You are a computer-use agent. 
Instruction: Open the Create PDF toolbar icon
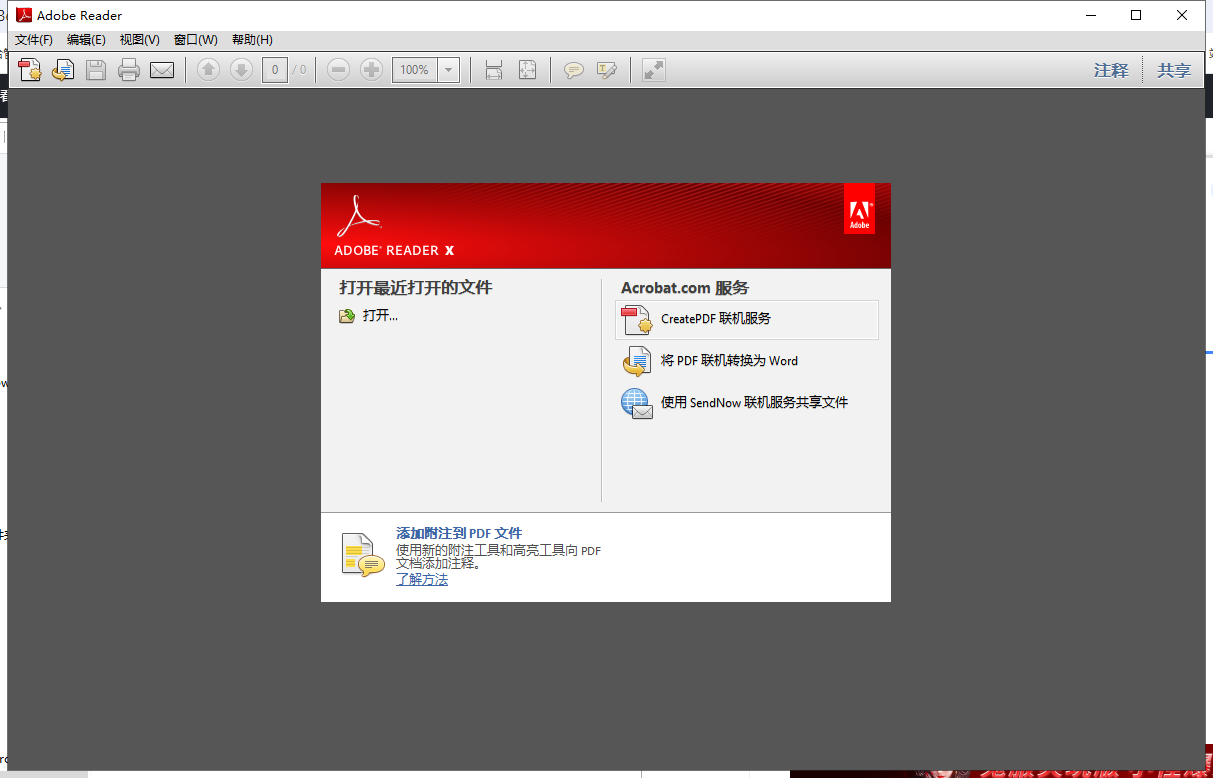(x=29, y=70)
